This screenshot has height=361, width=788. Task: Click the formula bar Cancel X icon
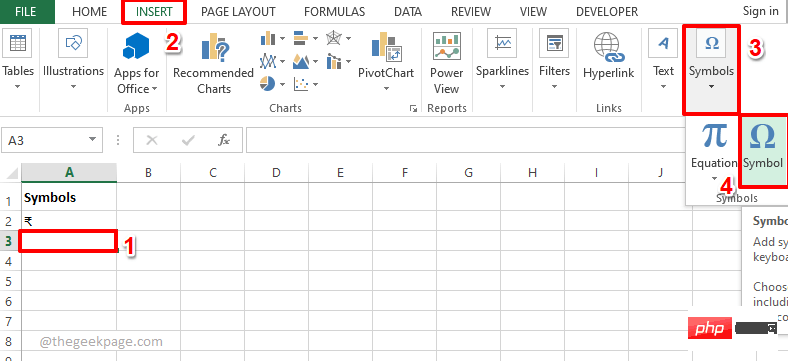click(x=151, y=140)
